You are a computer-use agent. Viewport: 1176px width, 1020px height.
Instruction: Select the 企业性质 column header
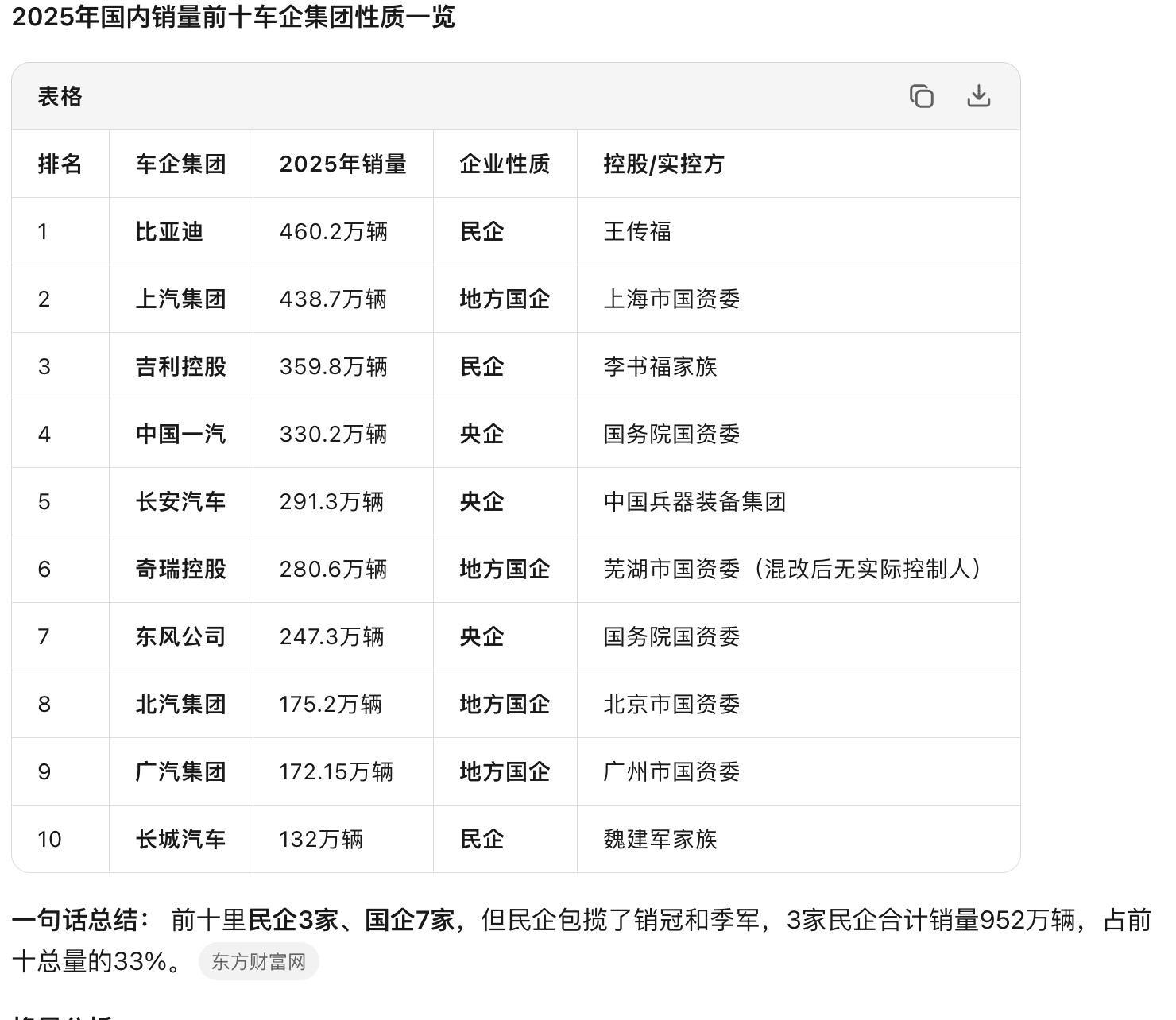(x=505, y=164)
